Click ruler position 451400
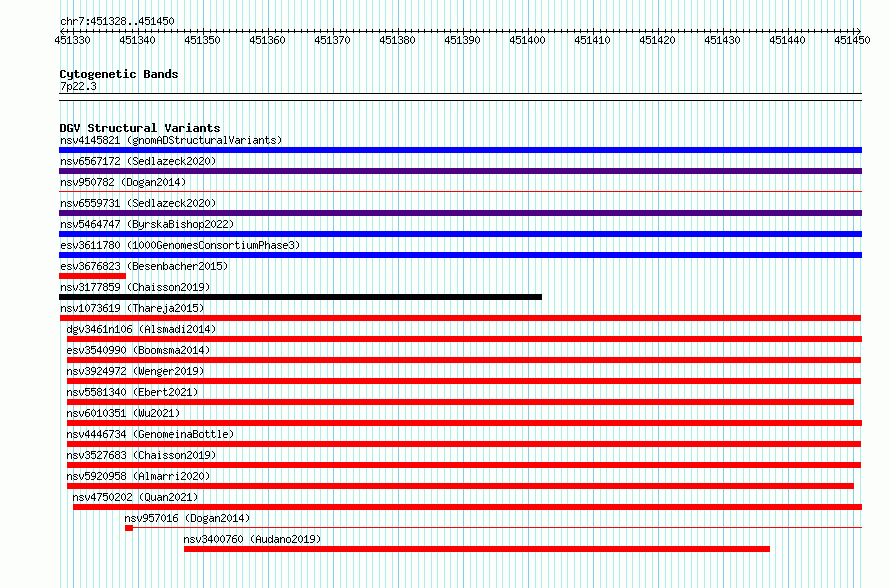The width and height of the screenshot is (890, 588). click(x=527, y=40)
